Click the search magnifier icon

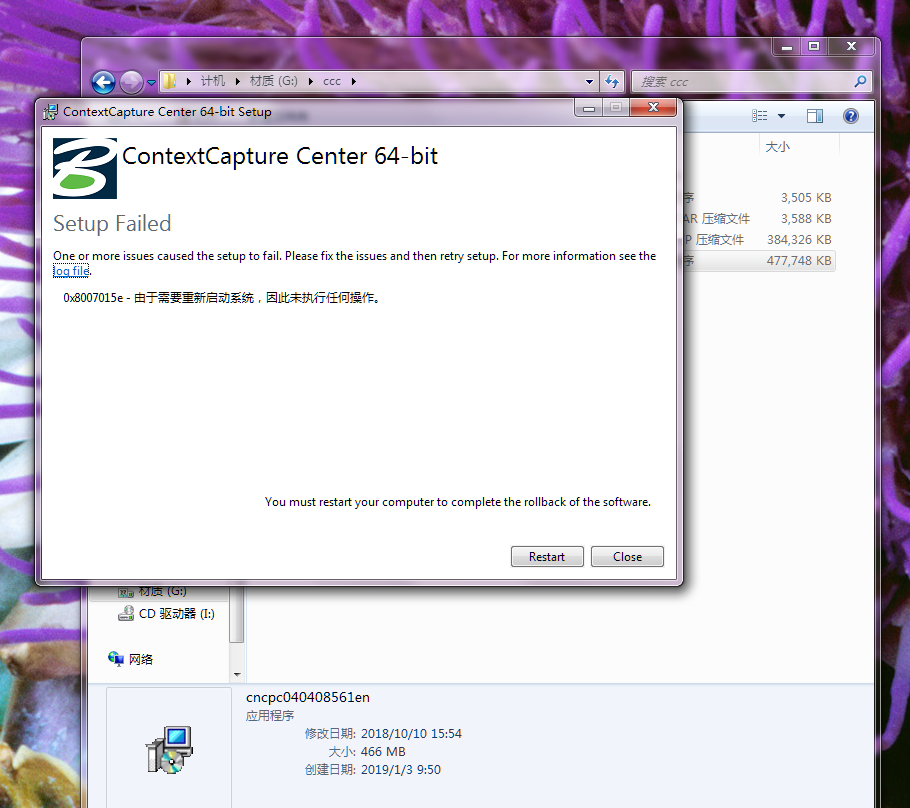coord(860,81)
